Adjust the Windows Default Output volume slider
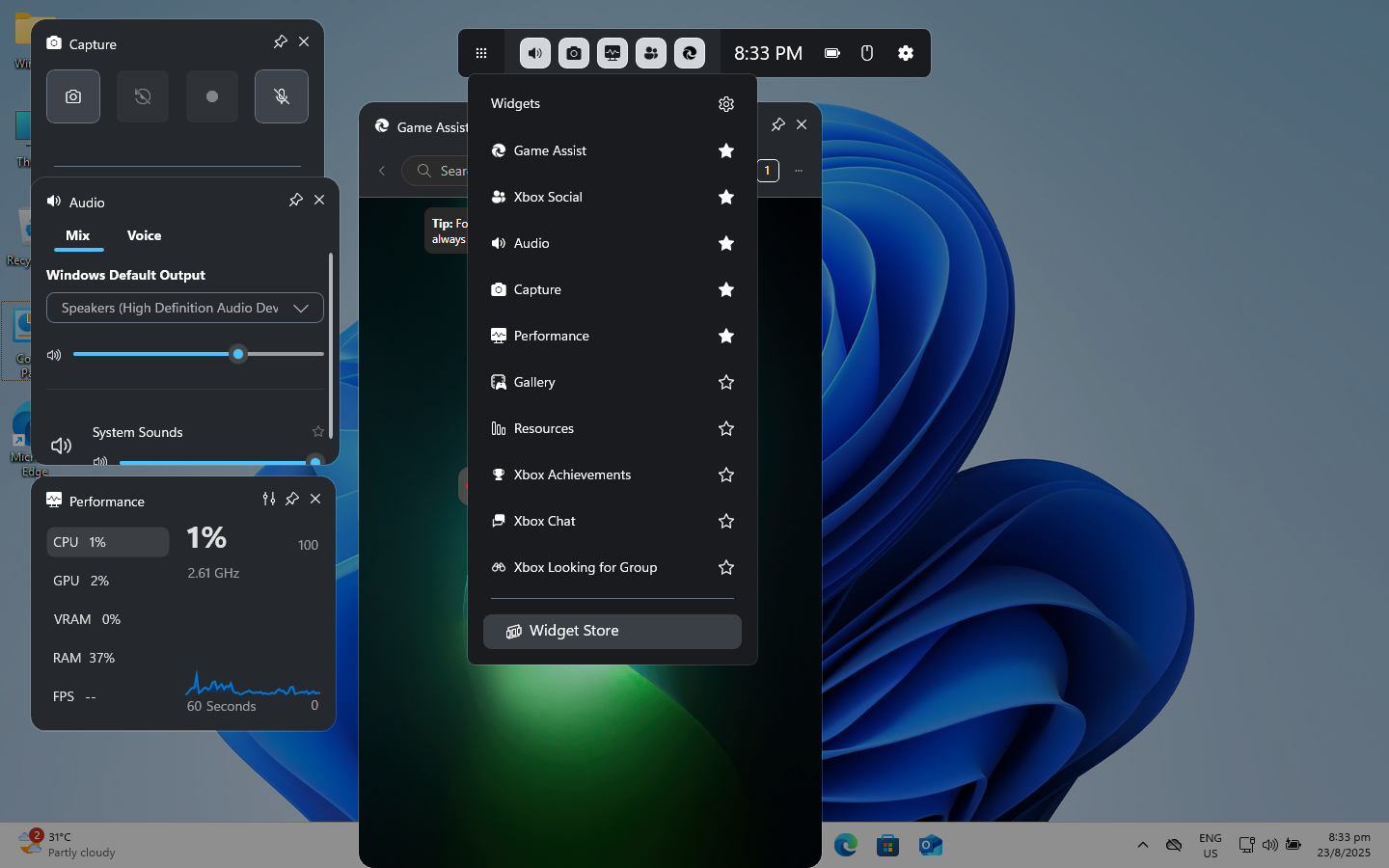 (198, 354)
